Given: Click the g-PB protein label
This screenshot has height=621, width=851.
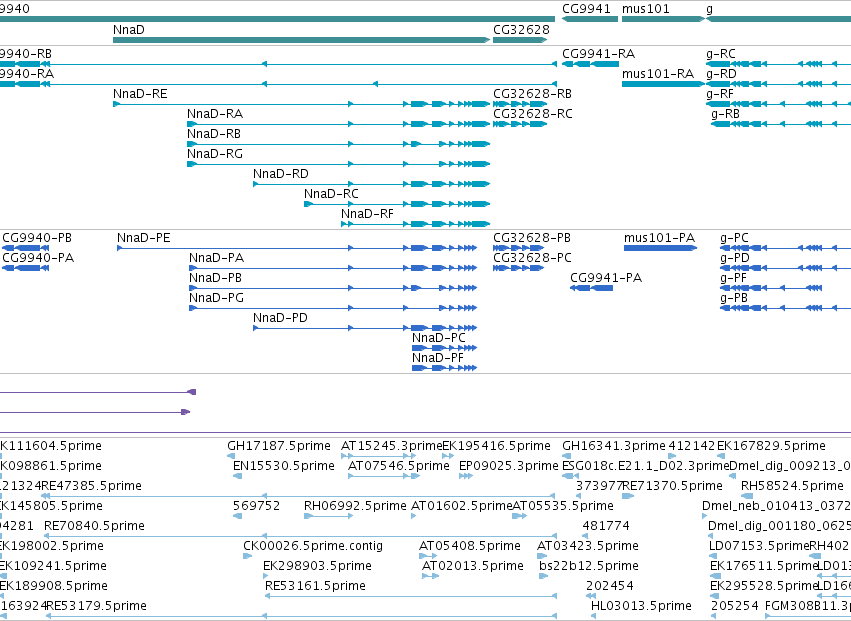Looking at the screenshot, I should point(734,298).
